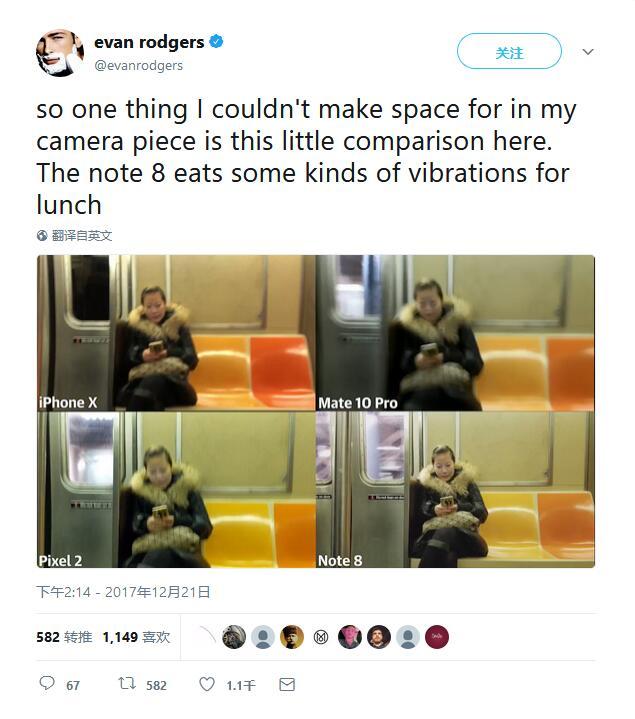The width and height of the screenshot is (635, 719).
Task: Open the dark red circle liker avatar
Action: 437,637
